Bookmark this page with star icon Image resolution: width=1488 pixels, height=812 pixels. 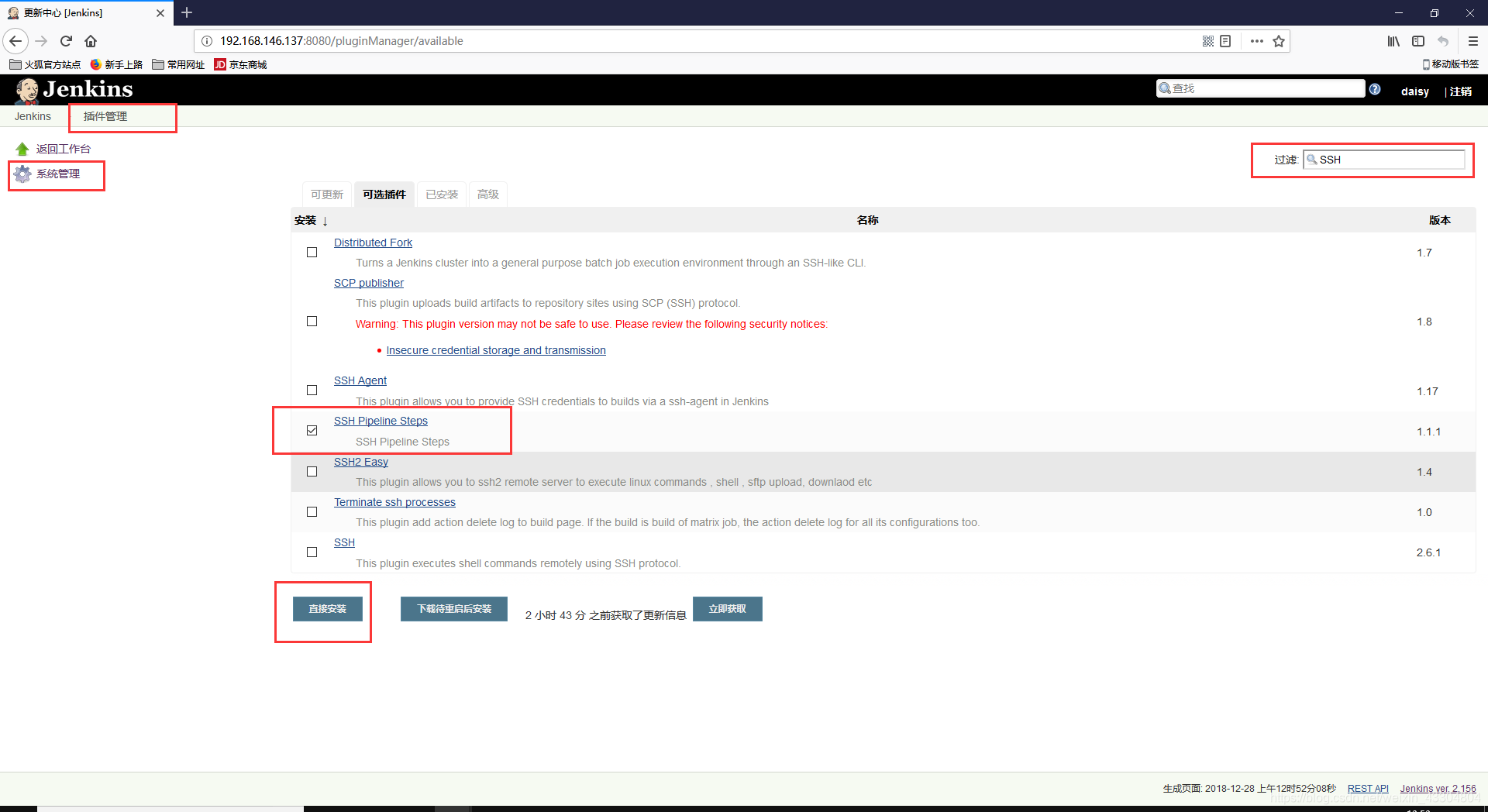[1279, 41]
